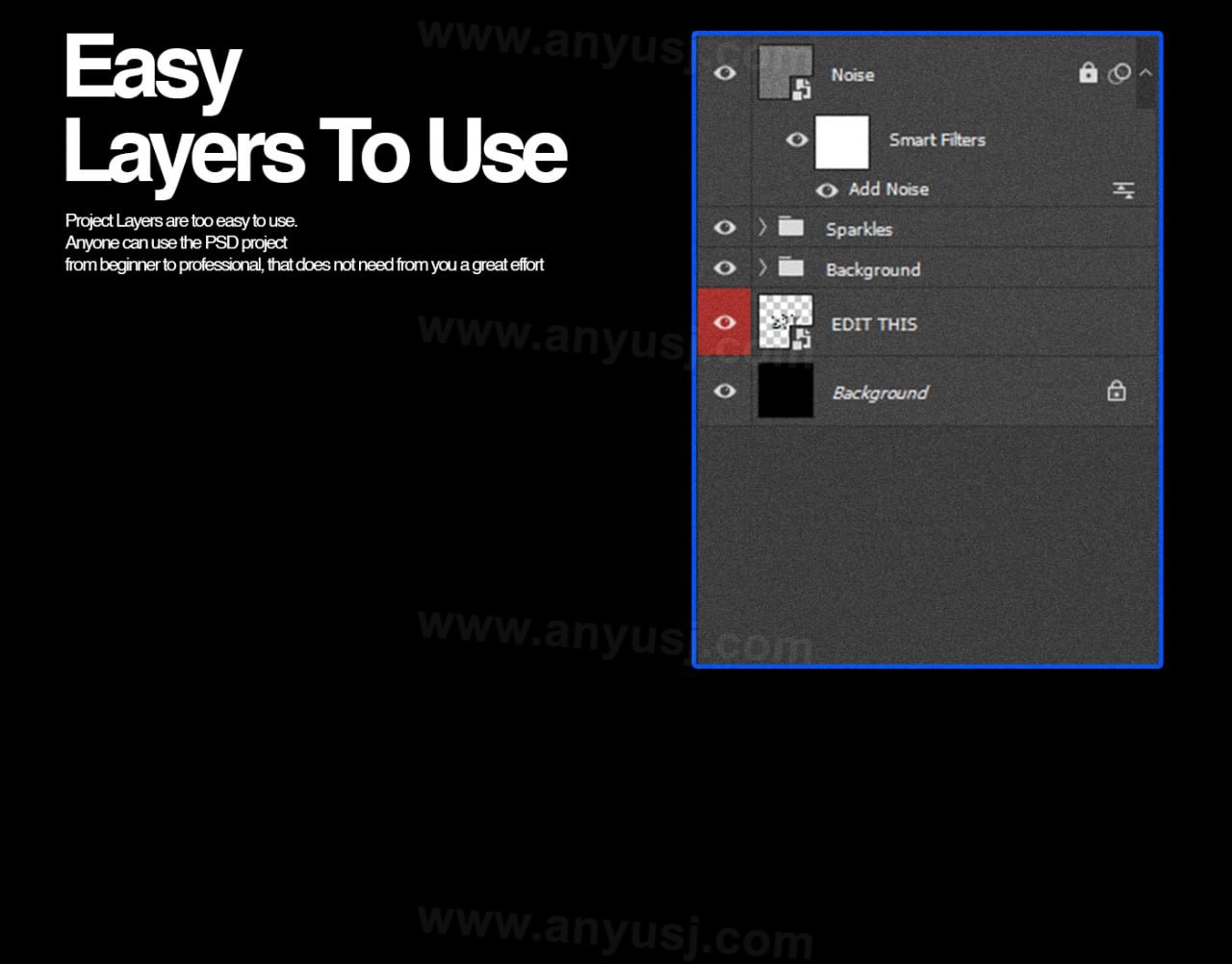Click the Sparkles folder icon
Viewport: 1232px width, 964px height.
pyautogui.click(x=791, y=228)
